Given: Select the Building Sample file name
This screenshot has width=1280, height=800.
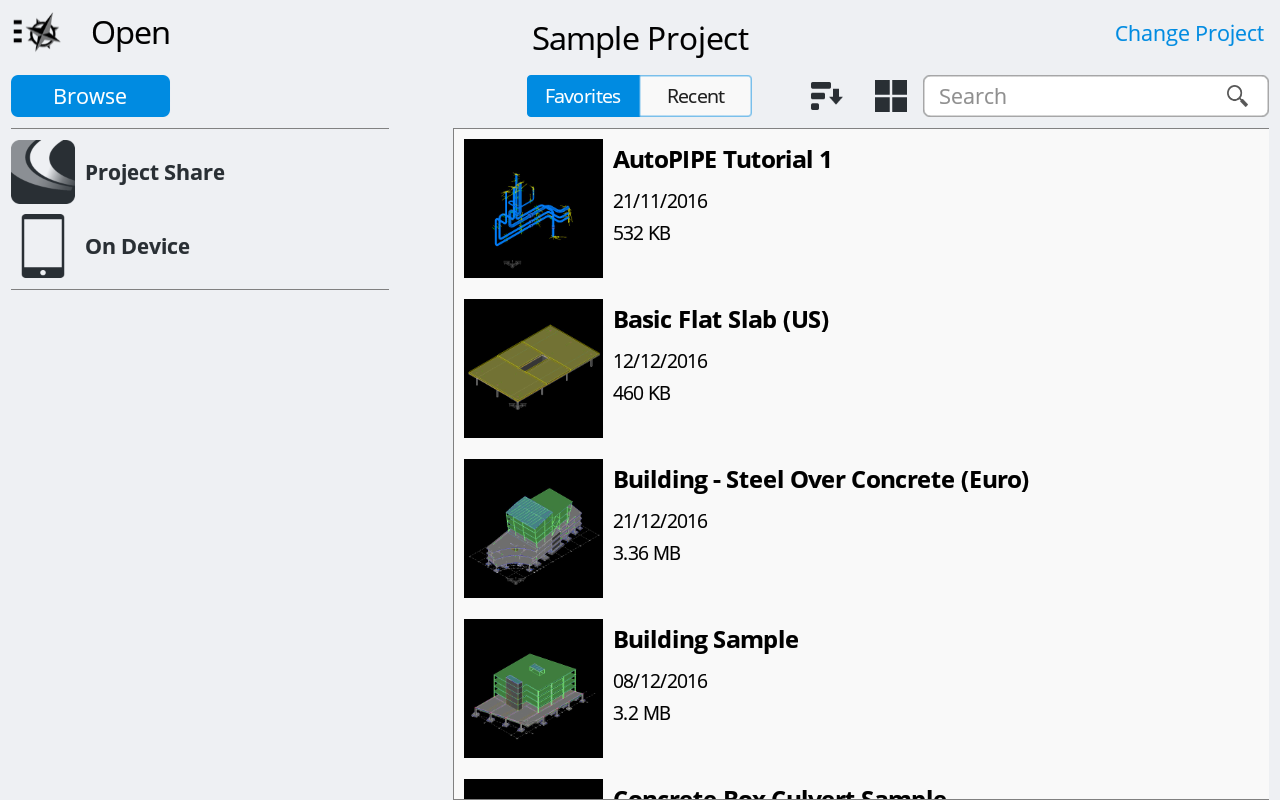Looking at the screenshot, I should (705, 640).
